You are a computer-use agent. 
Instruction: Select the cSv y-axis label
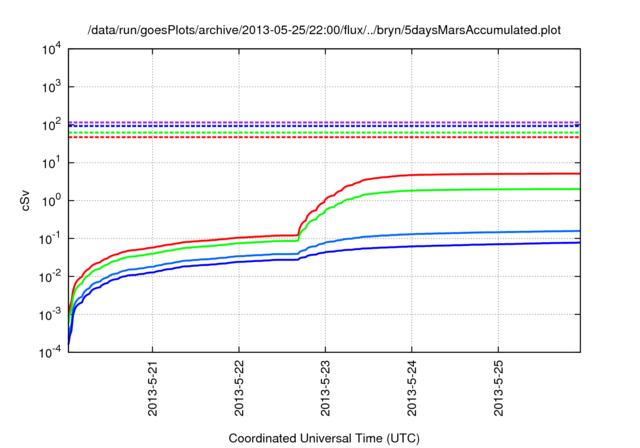click(x=26, y=201)
